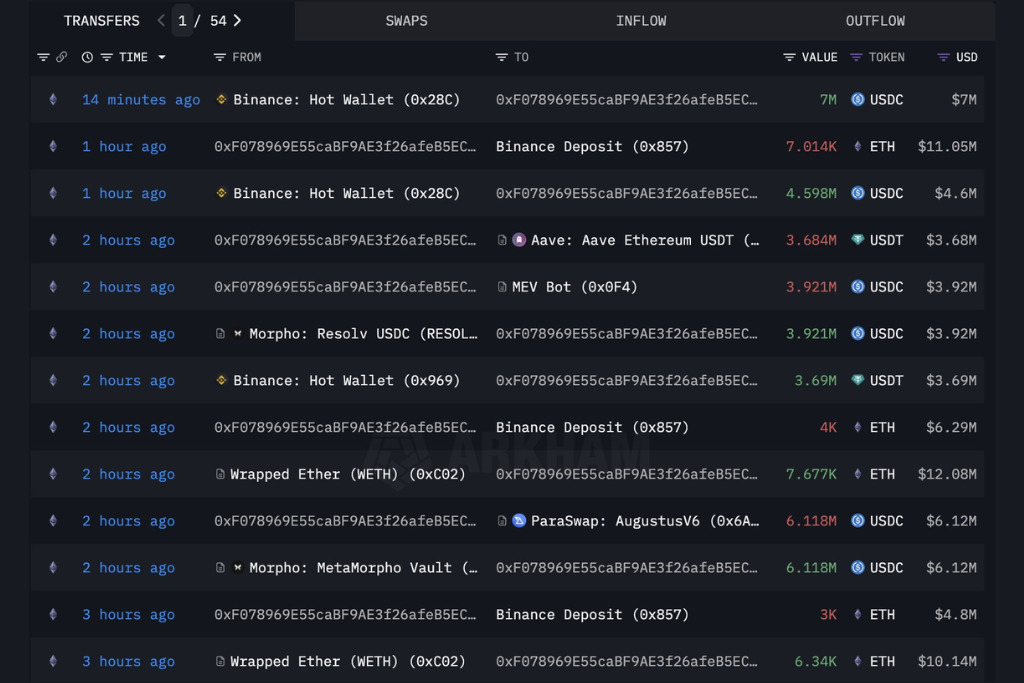Click transaction link chain icon

61,57
